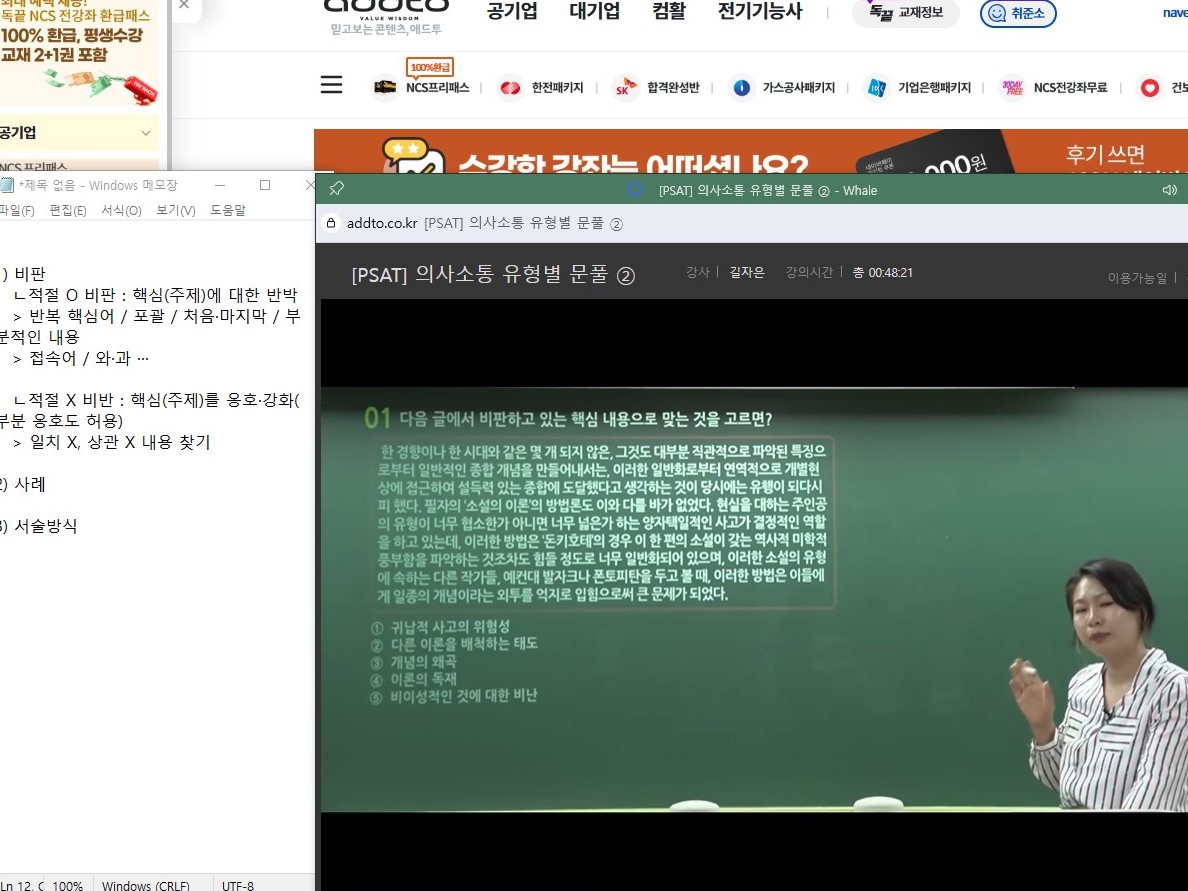Viewport: 1188px width, 891px height.
Task: Open the 보기(V) menu in Notepad
Action: pyautogui.click(x=176, y=210)
